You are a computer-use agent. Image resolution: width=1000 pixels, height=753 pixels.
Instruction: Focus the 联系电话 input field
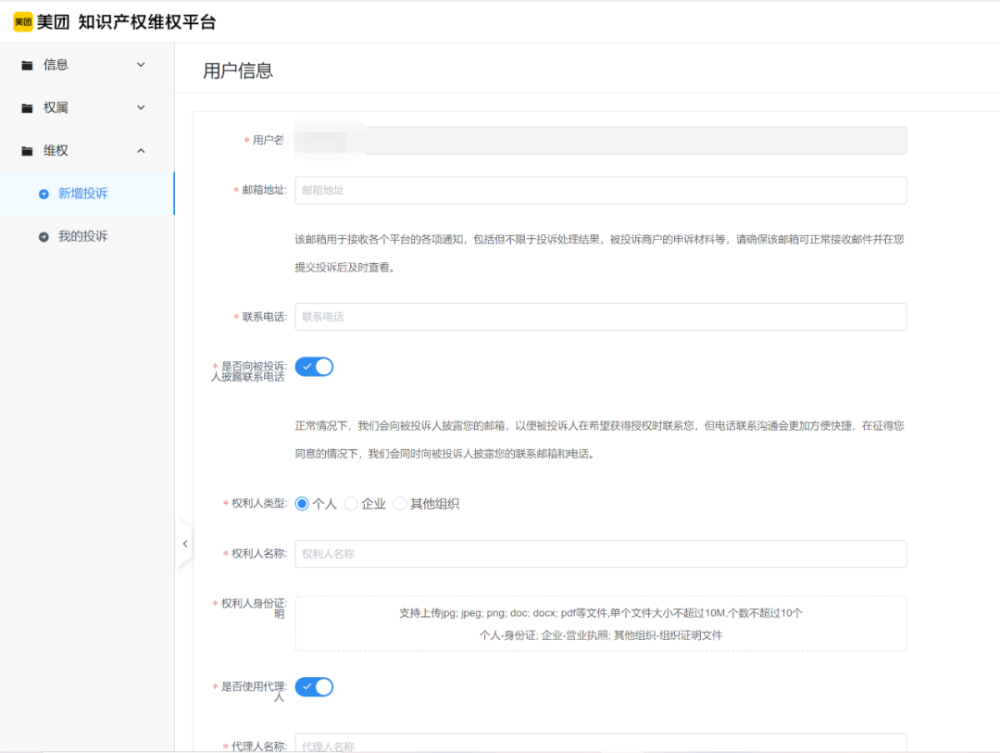click(601, 317)
